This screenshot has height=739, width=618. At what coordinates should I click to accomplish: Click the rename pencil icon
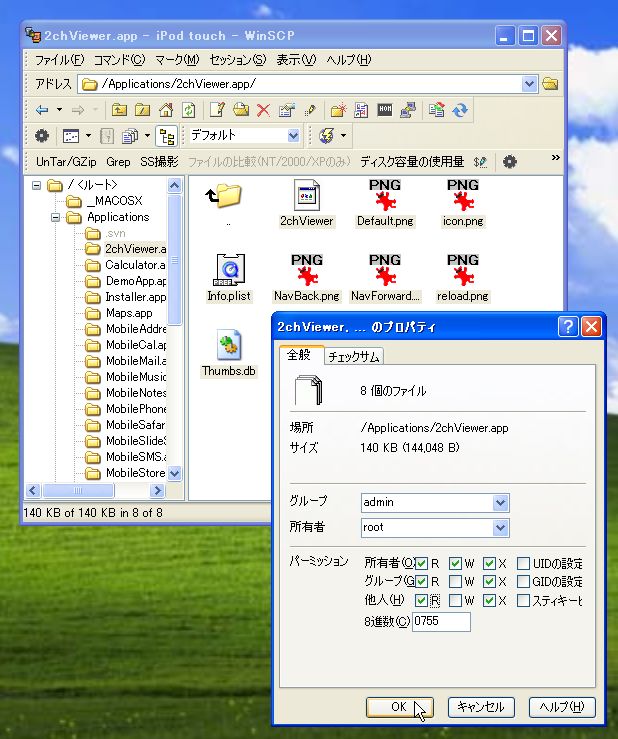coord(310,111)
